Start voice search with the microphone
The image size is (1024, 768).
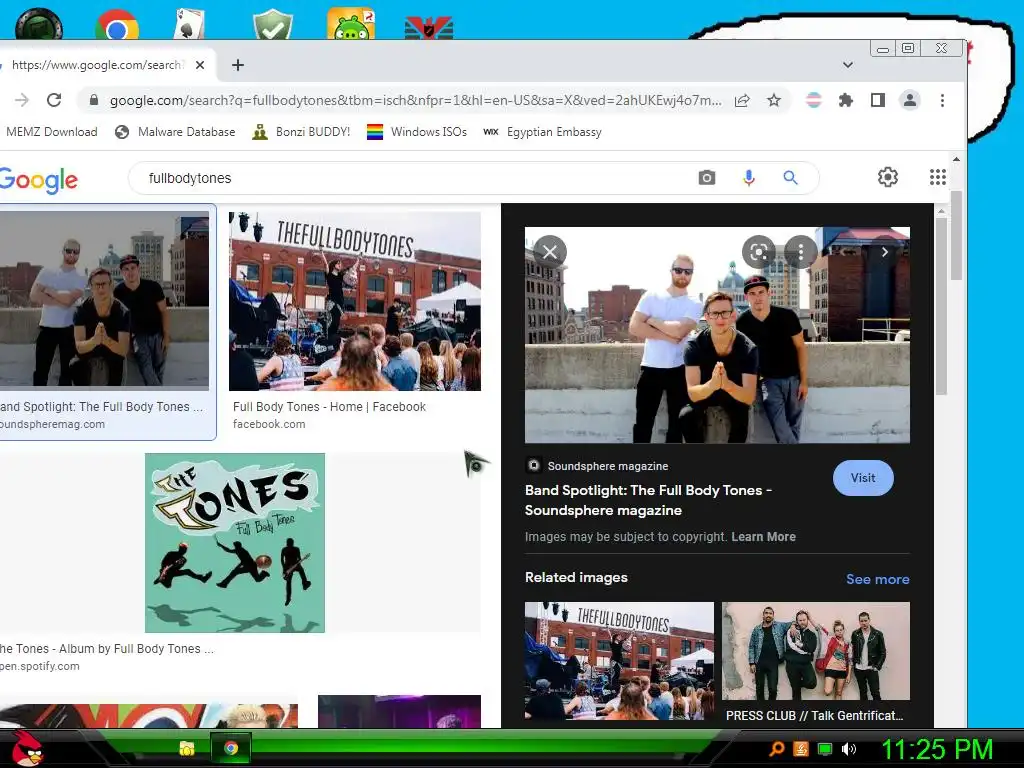[x=749, y=178]
